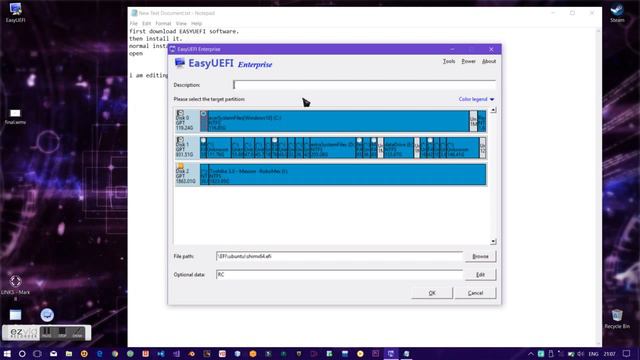Switch the ENG input language indicator

(x=593, y=354)
